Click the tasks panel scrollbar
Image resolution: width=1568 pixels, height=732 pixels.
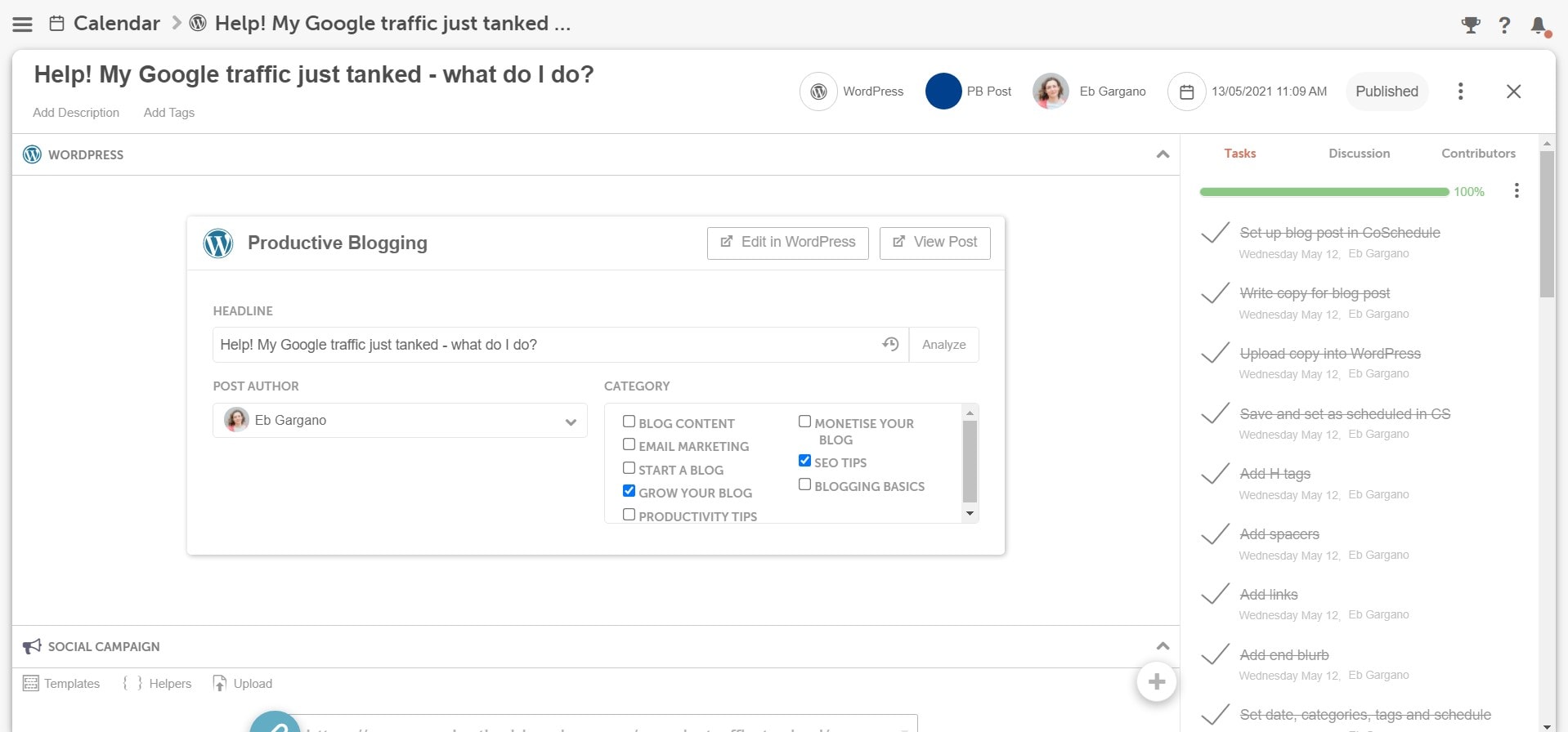(x=1547, y=224)
